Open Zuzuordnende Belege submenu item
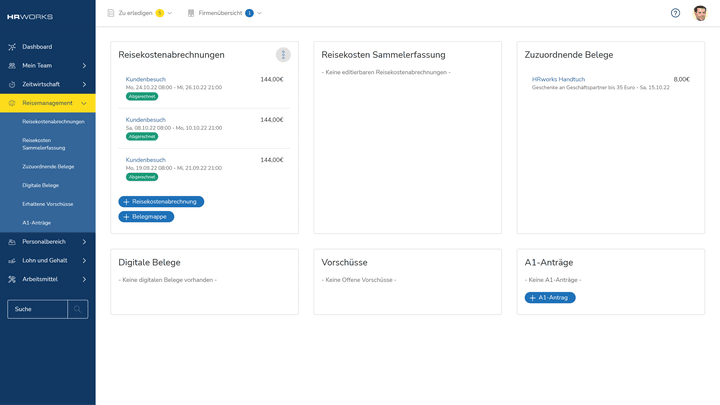This screenshot has width=720, height=405. pos(48,167)
